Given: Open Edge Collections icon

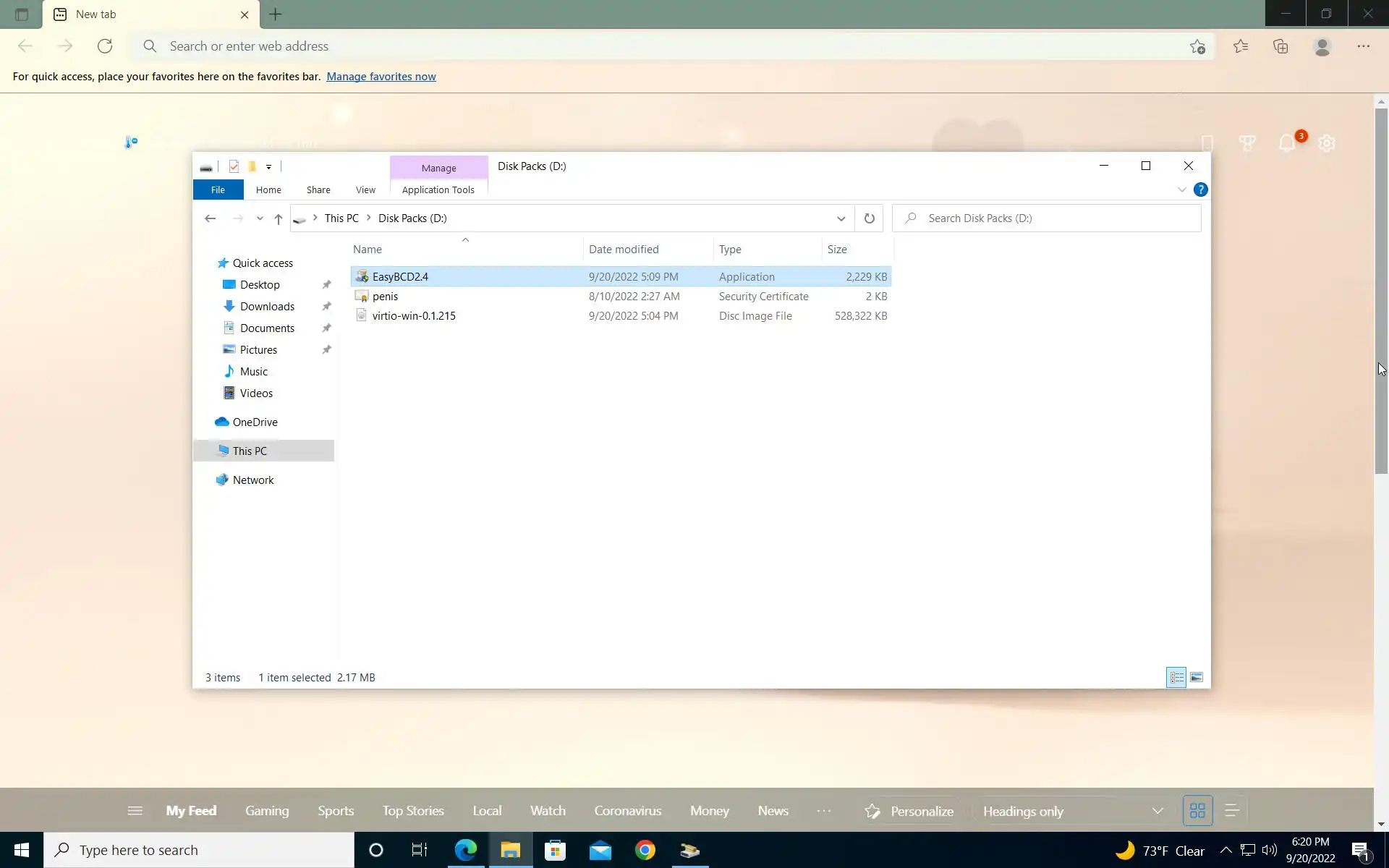Looking at the screenshot, I should 1280,46.
